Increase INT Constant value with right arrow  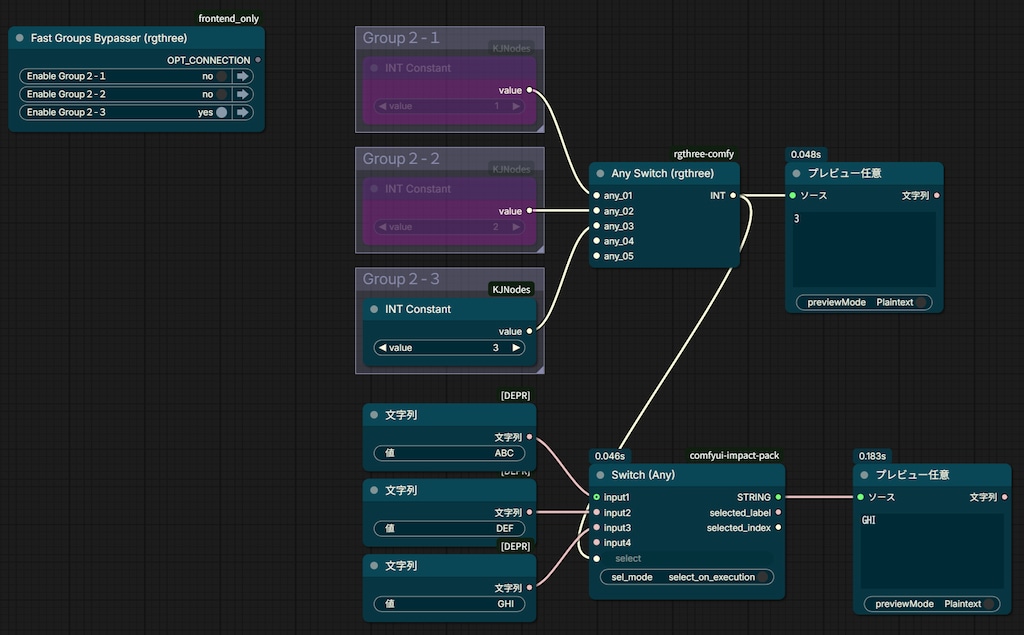coord(516,348)
